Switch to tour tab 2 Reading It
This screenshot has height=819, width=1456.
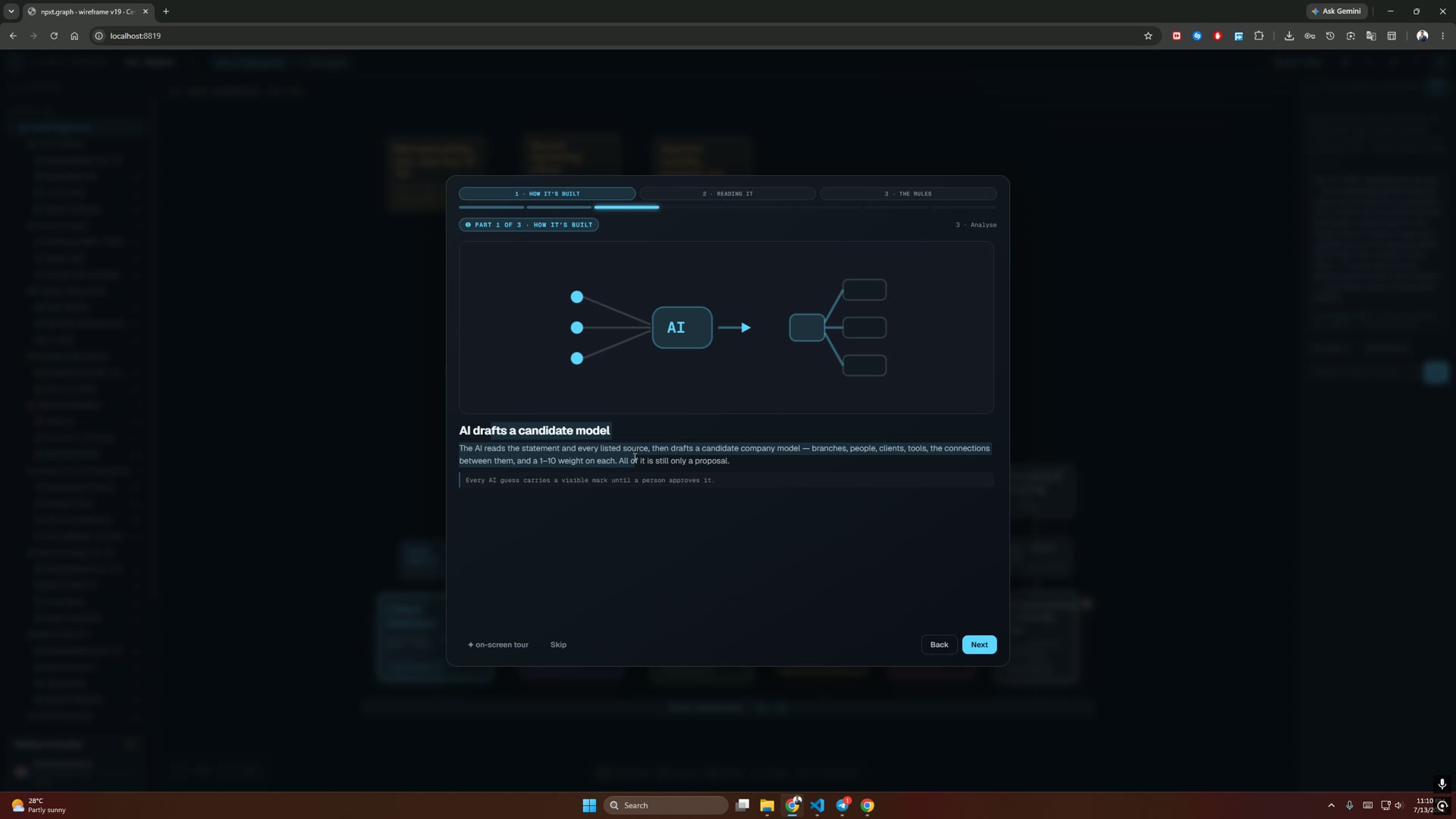click(727, 193)
